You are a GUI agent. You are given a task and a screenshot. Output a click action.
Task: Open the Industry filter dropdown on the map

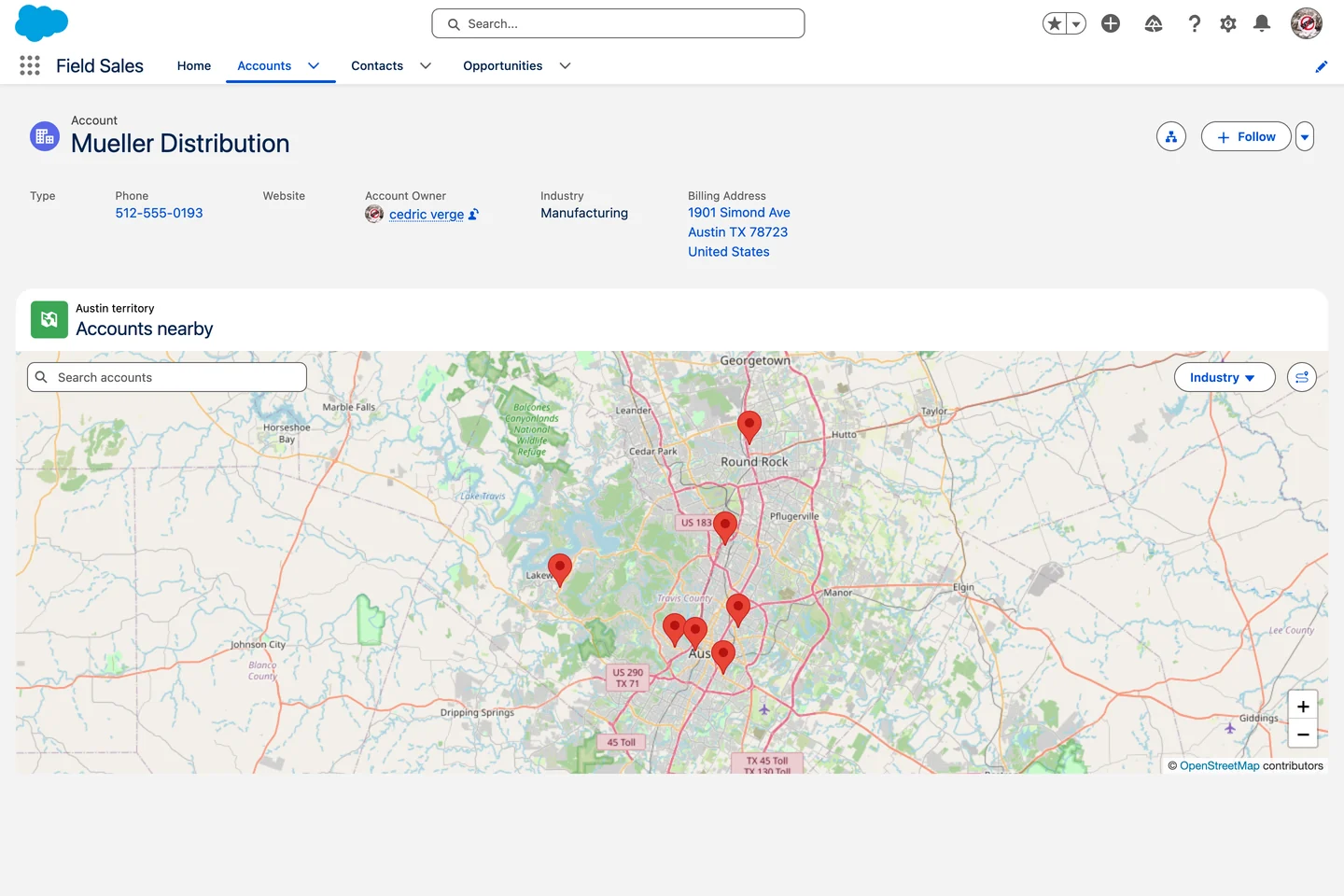point(1225,377)
